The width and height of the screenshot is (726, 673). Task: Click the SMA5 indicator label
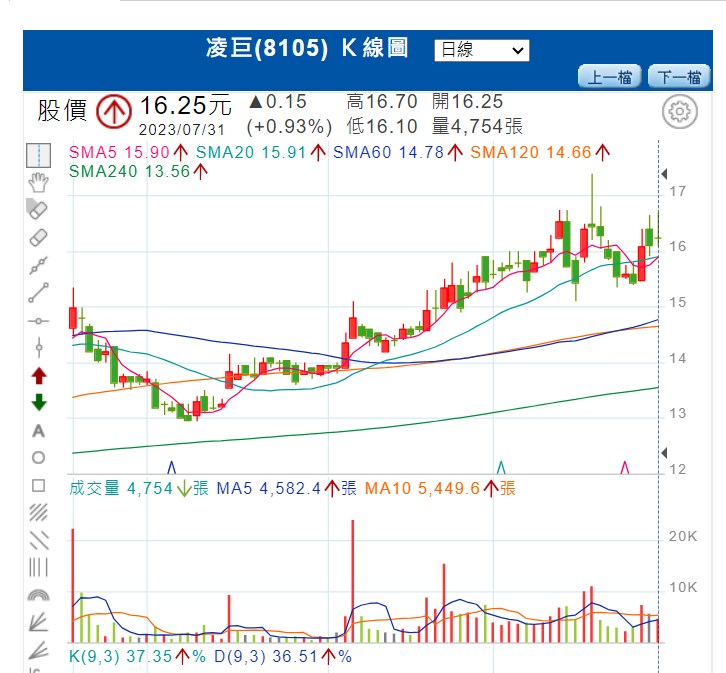click(120, 152)
